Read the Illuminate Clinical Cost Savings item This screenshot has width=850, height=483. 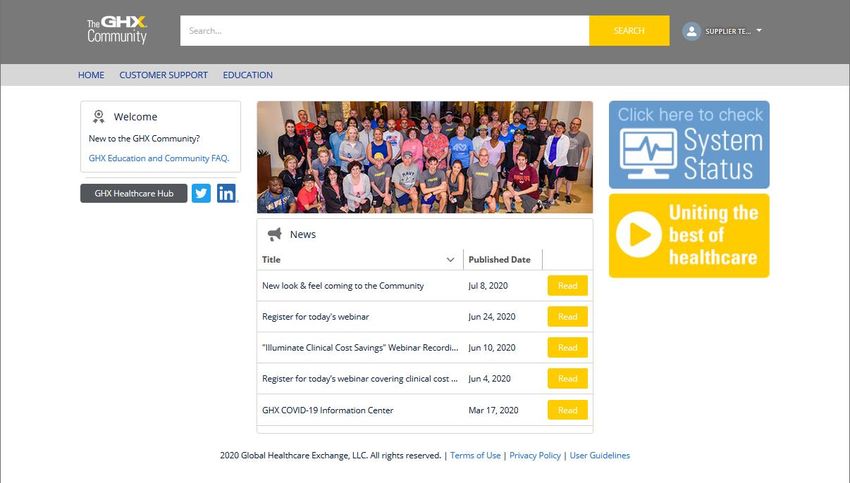(x=568, y=347)
